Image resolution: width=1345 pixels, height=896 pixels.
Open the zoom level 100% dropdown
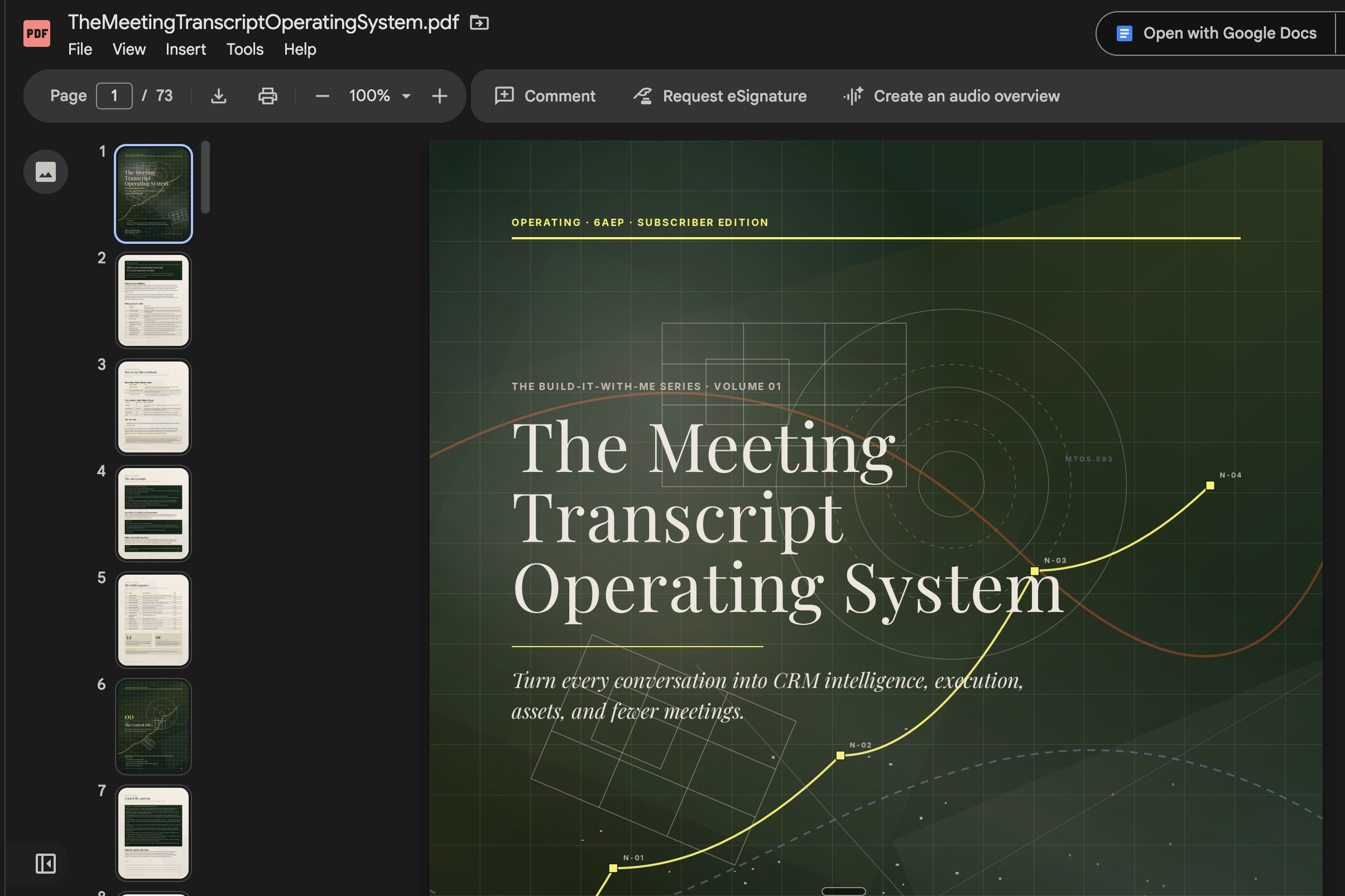pyautogui.click(x=380, y=96)
